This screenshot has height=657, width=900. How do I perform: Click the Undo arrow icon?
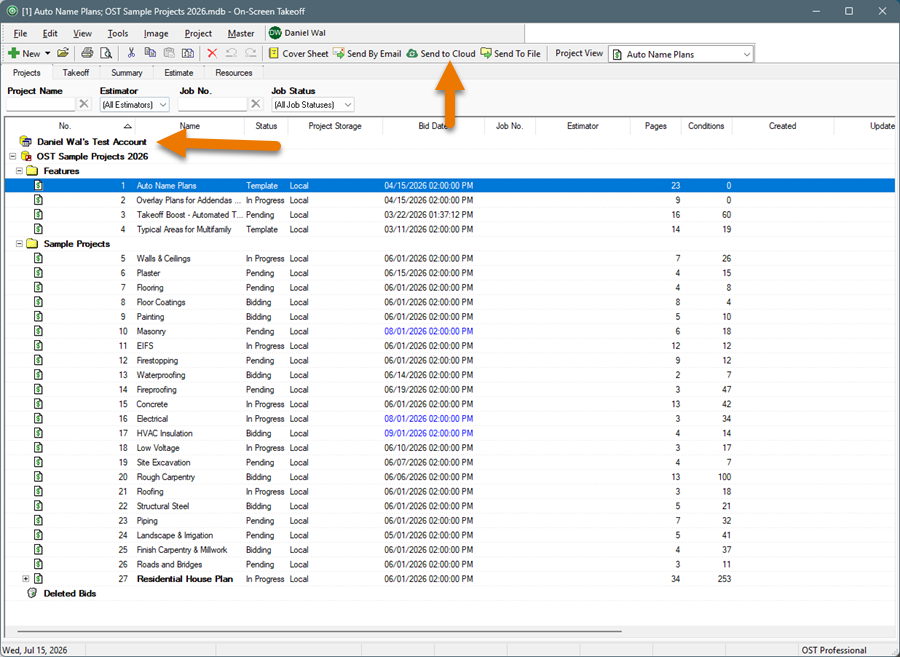(231, 53)
